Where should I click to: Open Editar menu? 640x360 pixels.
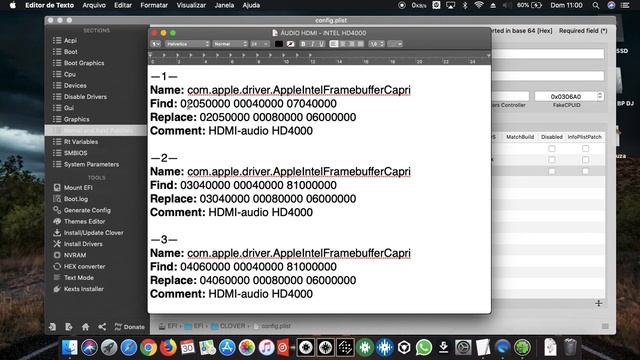click(x=123, y=5)
